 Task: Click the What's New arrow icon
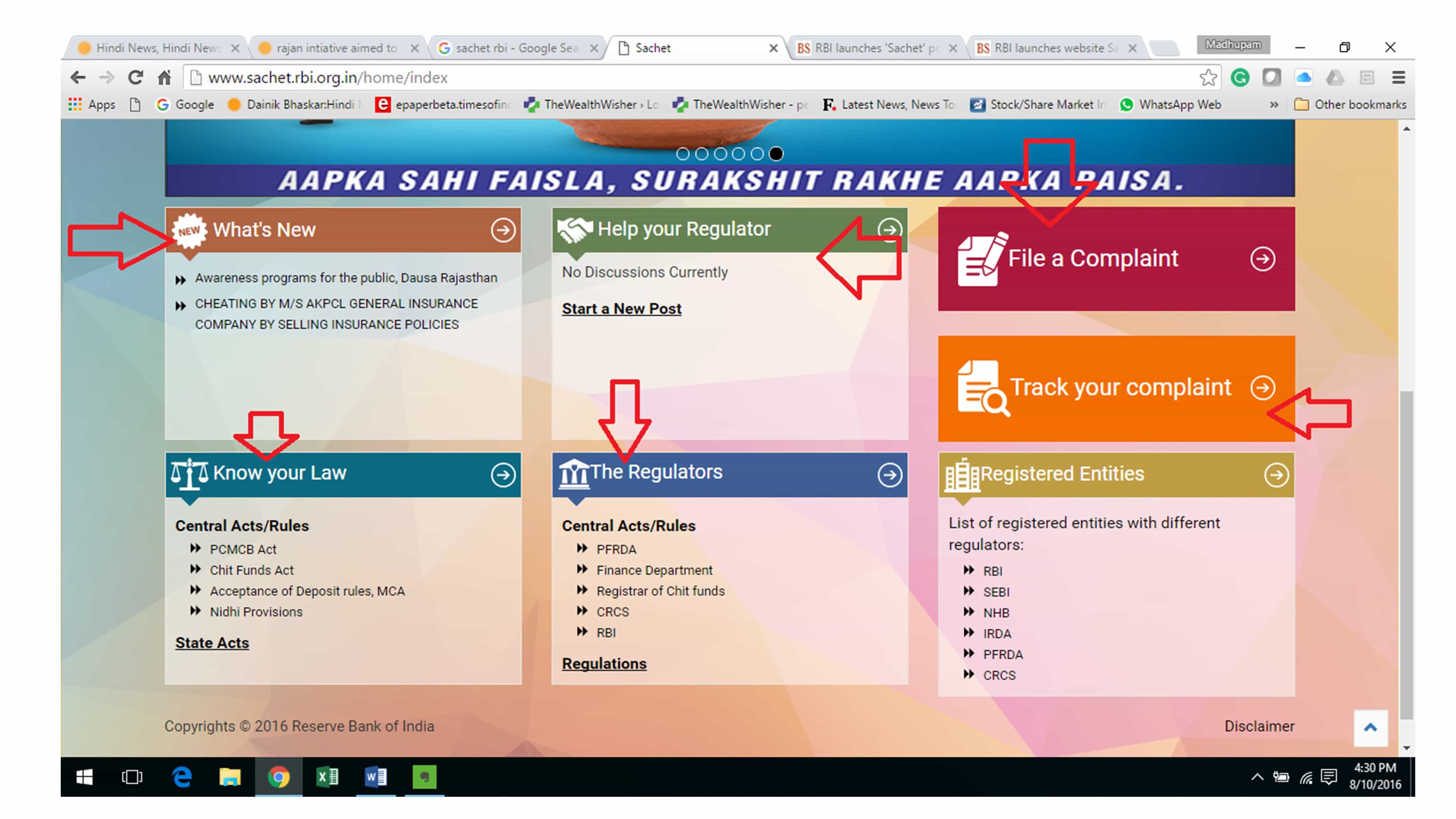(x=502, y=230)
